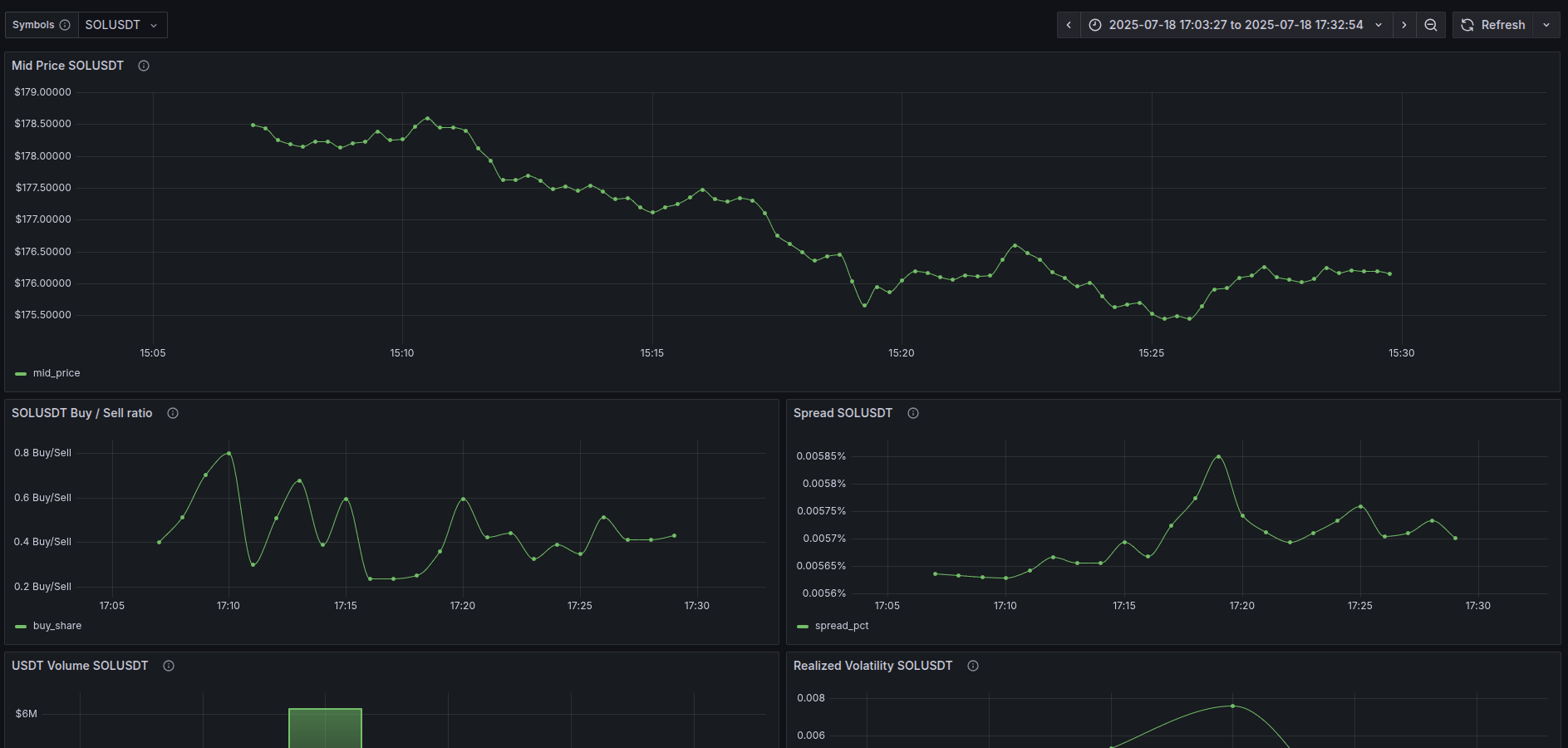This screenshot has width=1568, height=748.
Task: Toggle the spread_pct legend series
Action: pyautogui.click(x=842, y=626)
